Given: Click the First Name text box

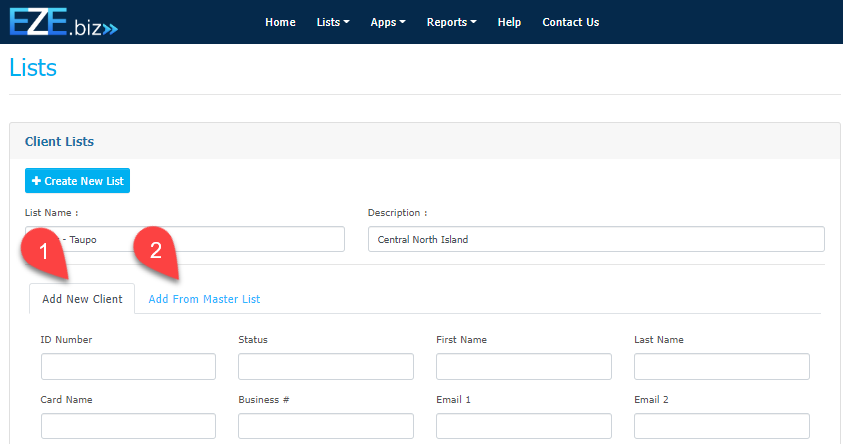Looking at the screenshot, I should click(x=523, y=367).
